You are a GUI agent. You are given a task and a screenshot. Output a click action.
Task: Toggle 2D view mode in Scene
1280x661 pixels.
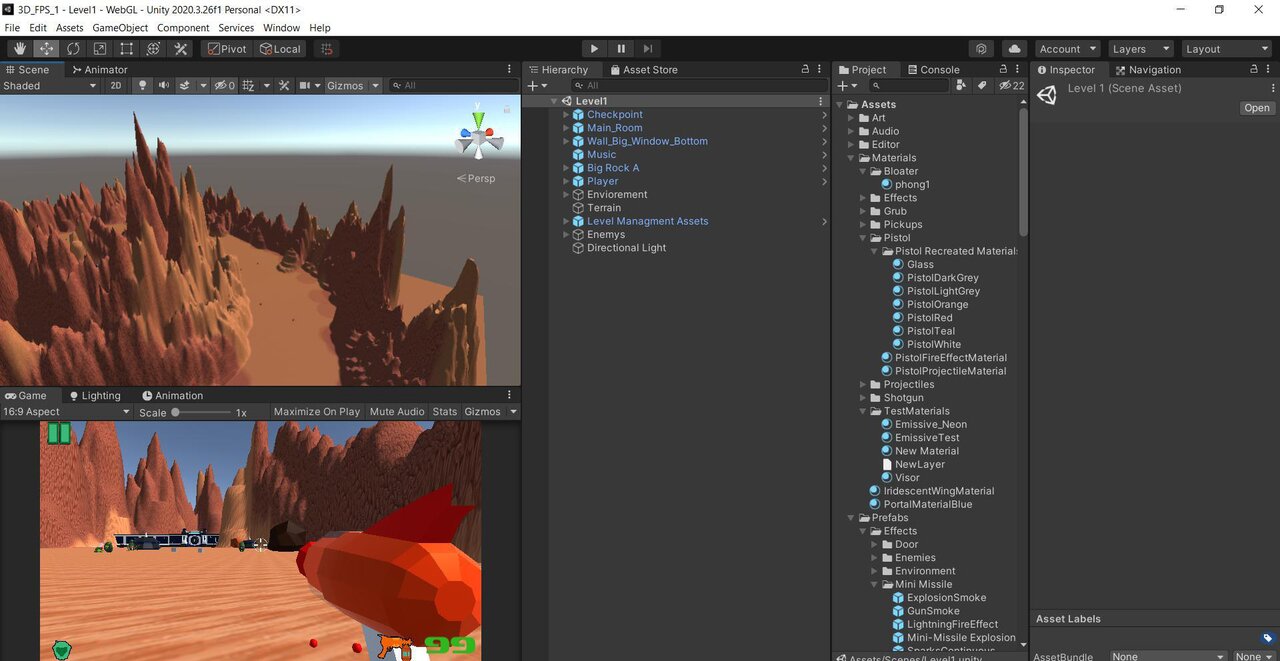tap(116, 86)
